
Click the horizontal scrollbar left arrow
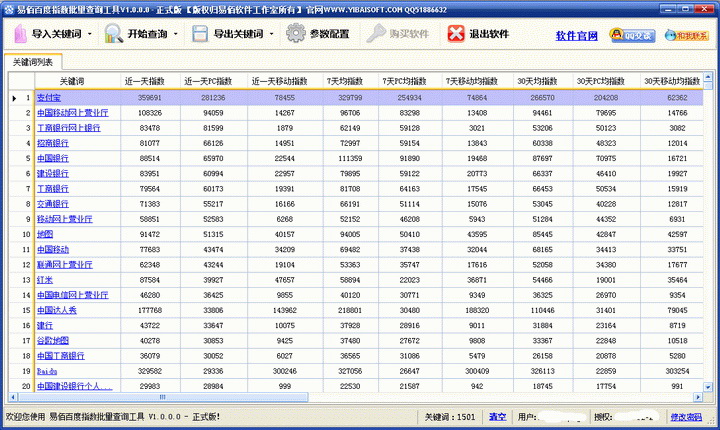[x=12, y=397]
